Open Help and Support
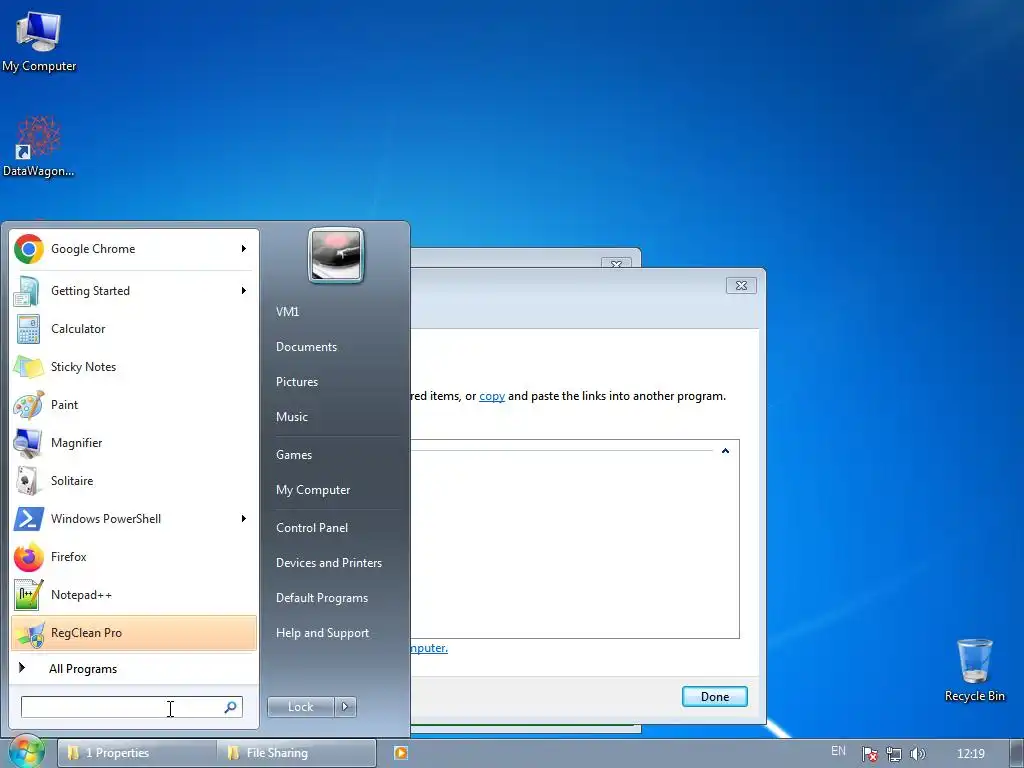 [x=322, y=633]
